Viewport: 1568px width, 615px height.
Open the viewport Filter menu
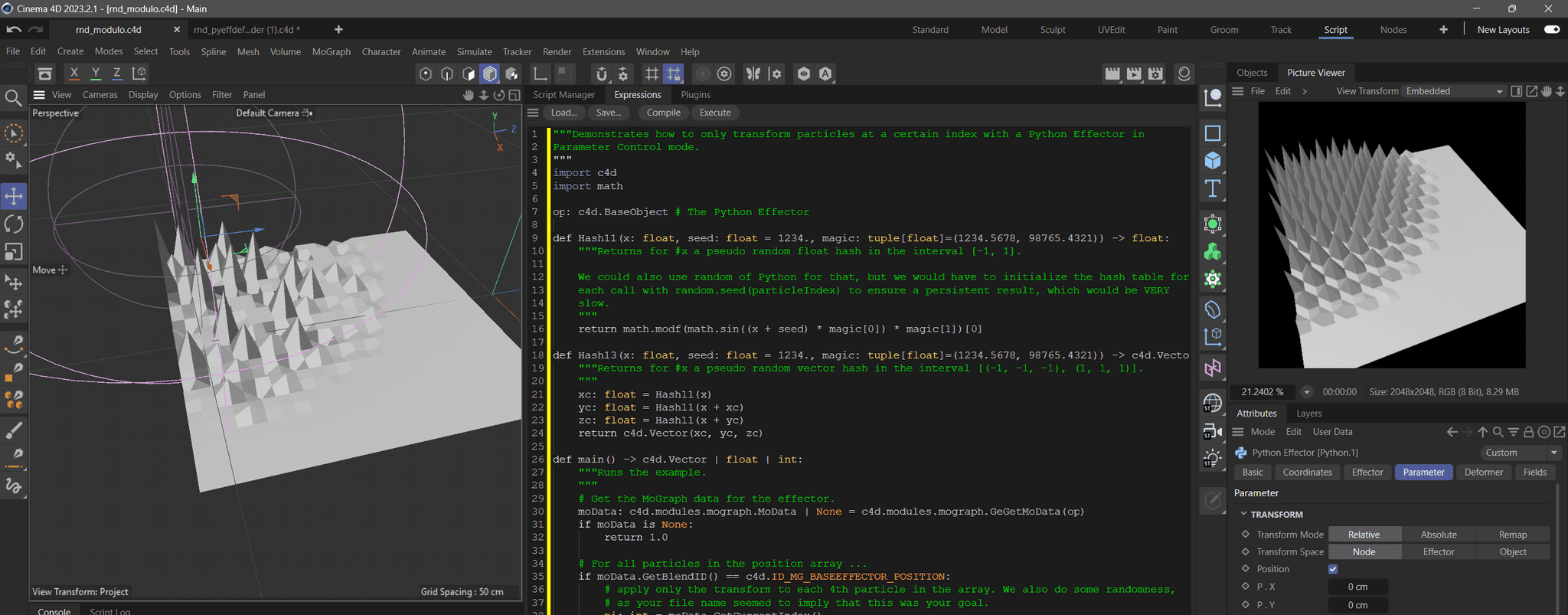pyautogui.click(x=222, y=95)
